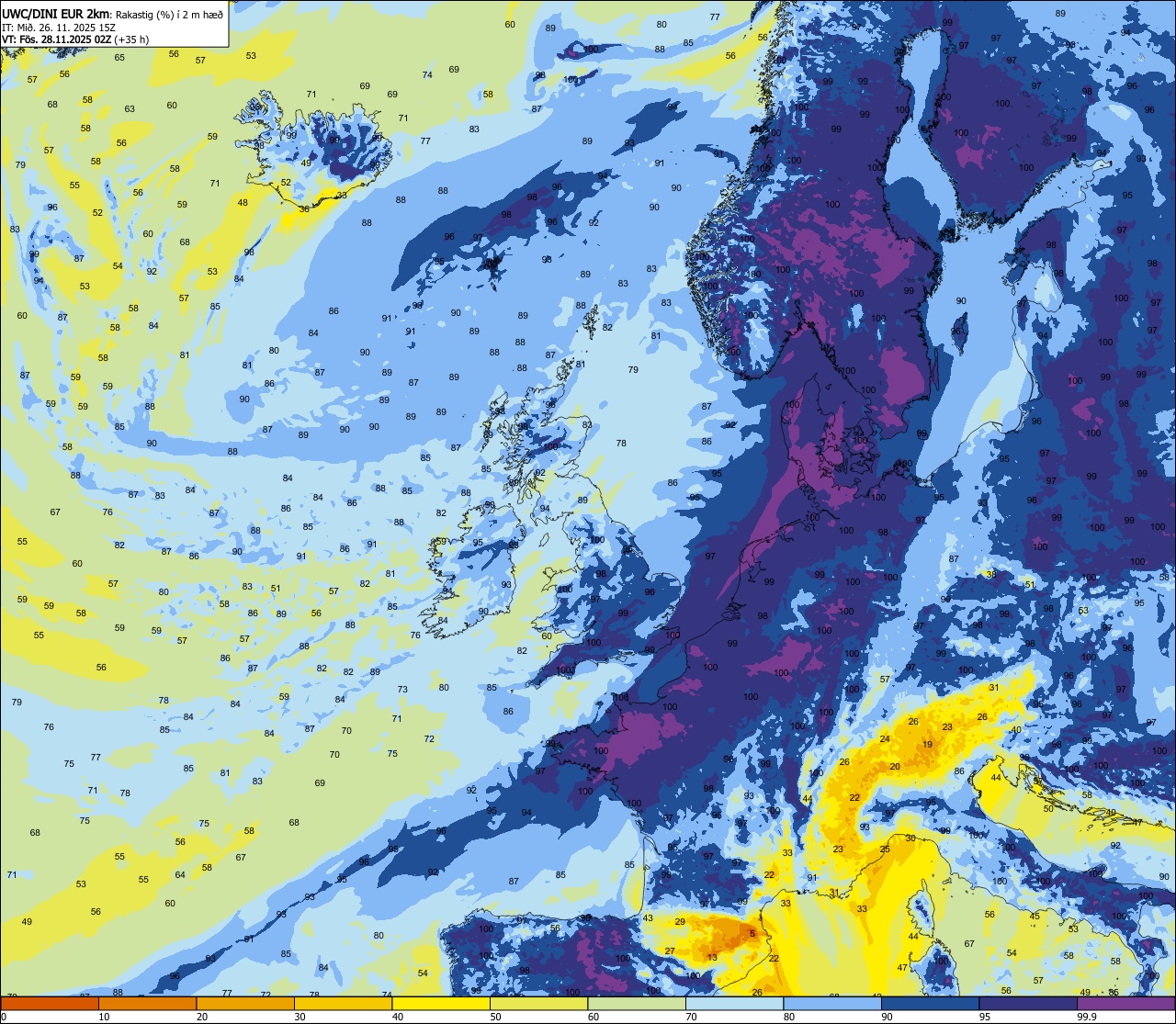
Task: Click the darkest orange legend segment below 10
Action: coord(49,1003)
